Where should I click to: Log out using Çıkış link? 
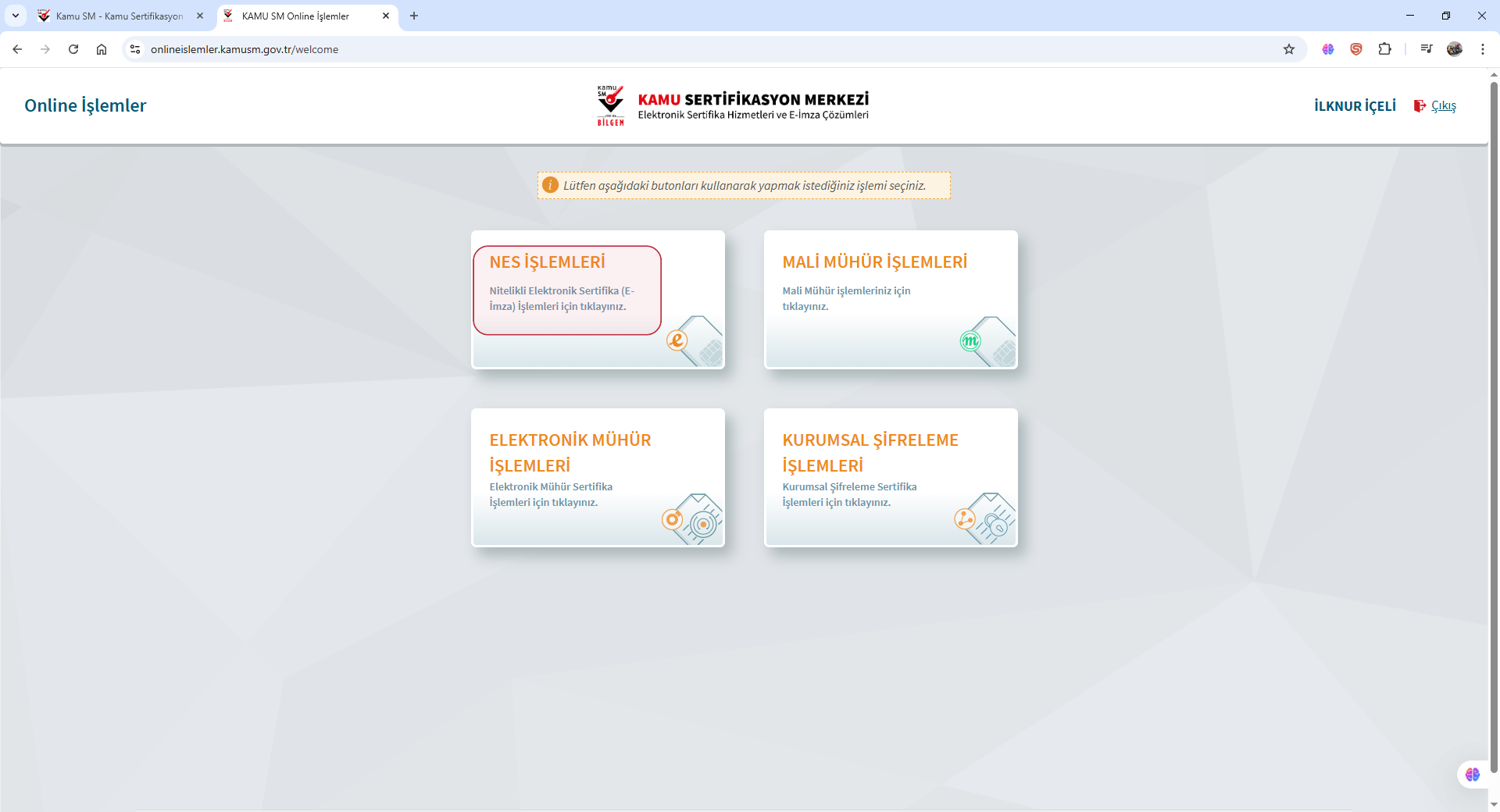point(1443,106)
